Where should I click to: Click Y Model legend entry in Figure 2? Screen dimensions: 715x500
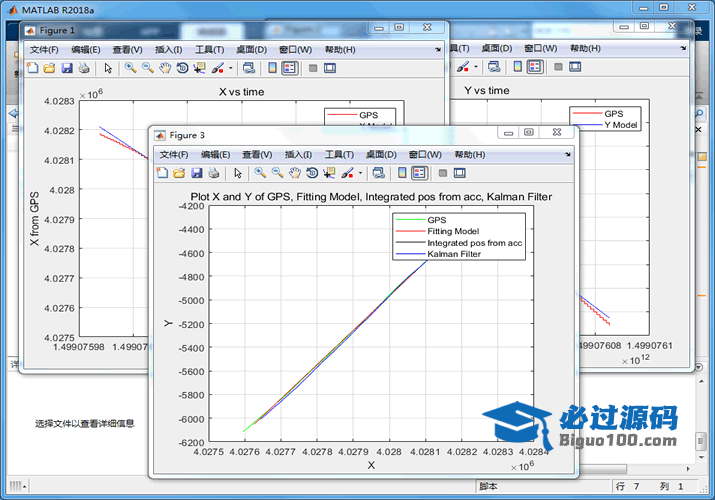click(x=621, y=125)
